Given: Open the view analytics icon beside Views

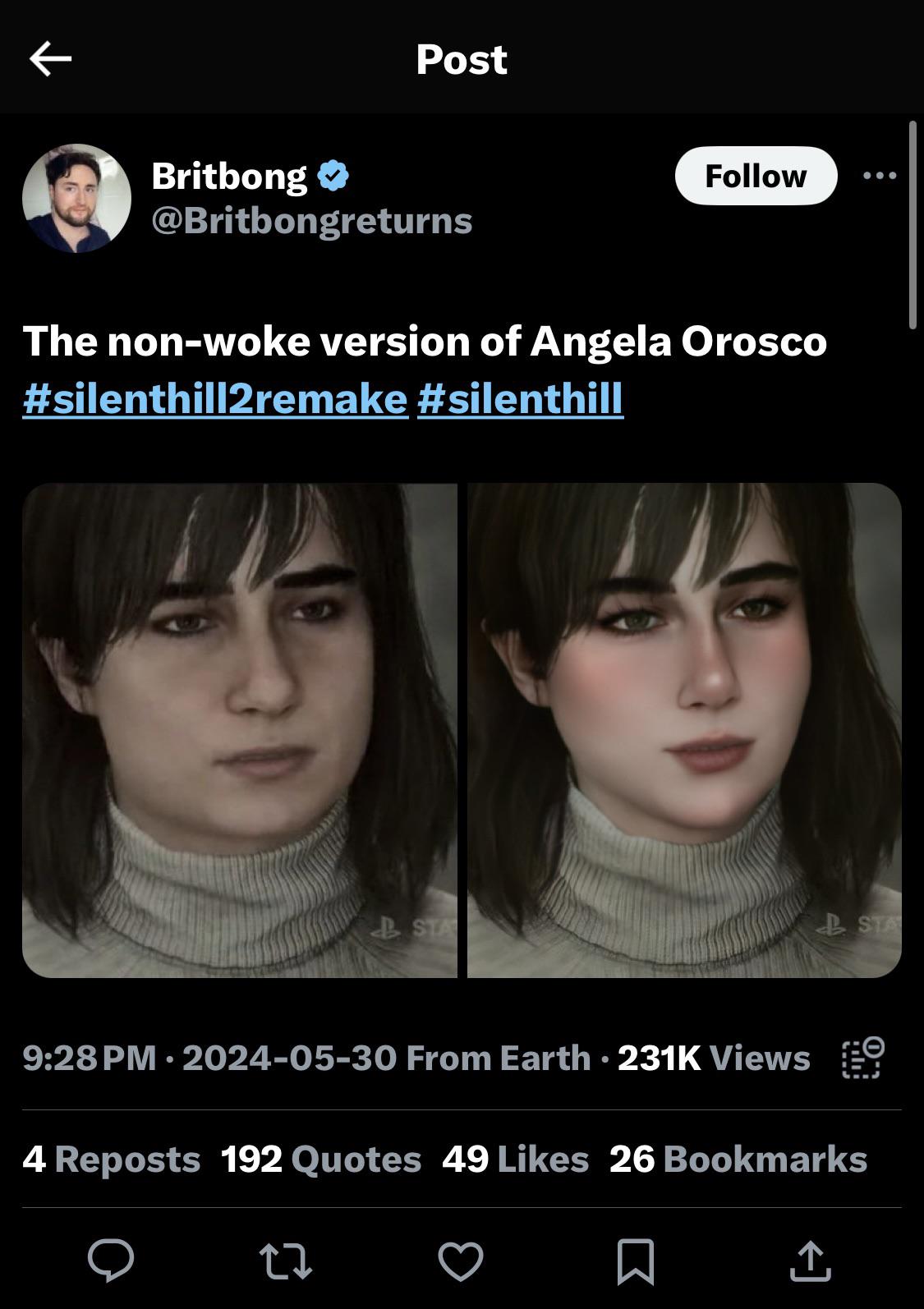Looking at the screenshot, I should (862, 1058).
